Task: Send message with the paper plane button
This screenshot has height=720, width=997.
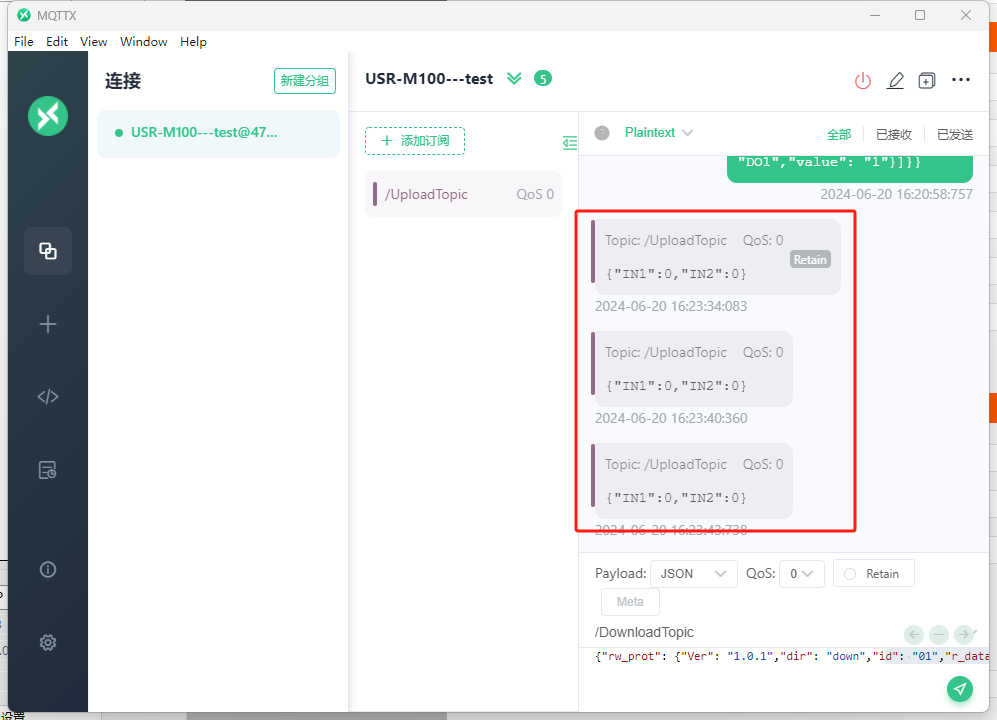Action: (x=960, y=688)
